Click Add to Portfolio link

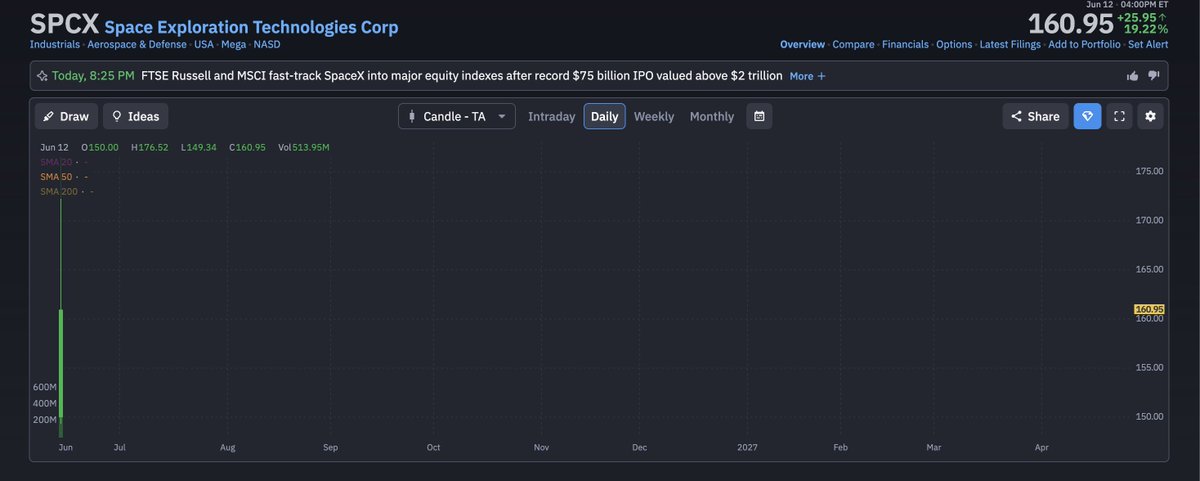click(x=1084, y=45)
